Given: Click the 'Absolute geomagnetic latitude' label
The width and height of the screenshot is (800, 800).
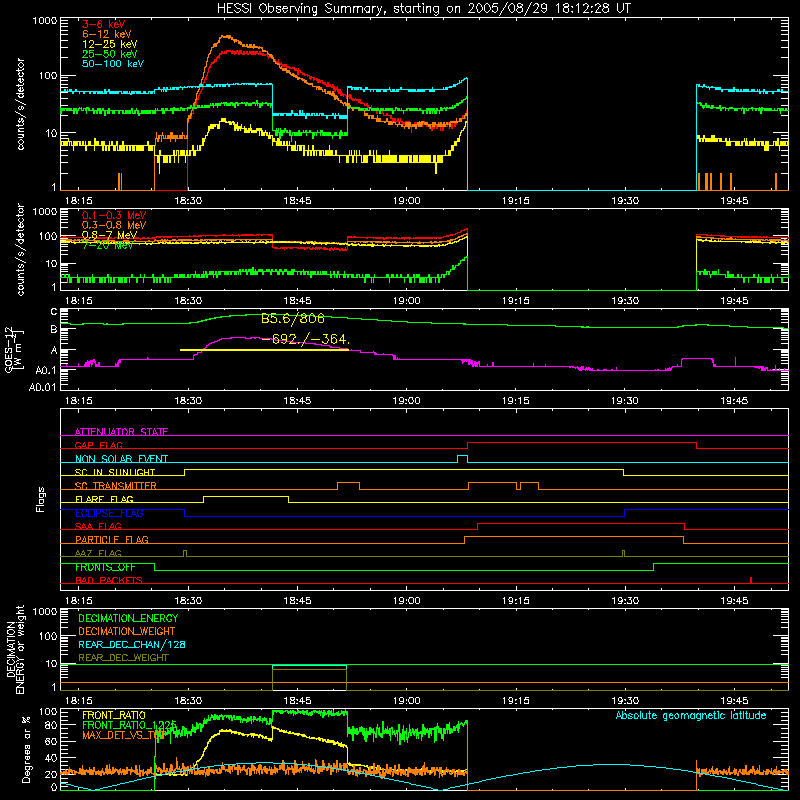Looking at the screenshot, I should (x=691, y=715).
